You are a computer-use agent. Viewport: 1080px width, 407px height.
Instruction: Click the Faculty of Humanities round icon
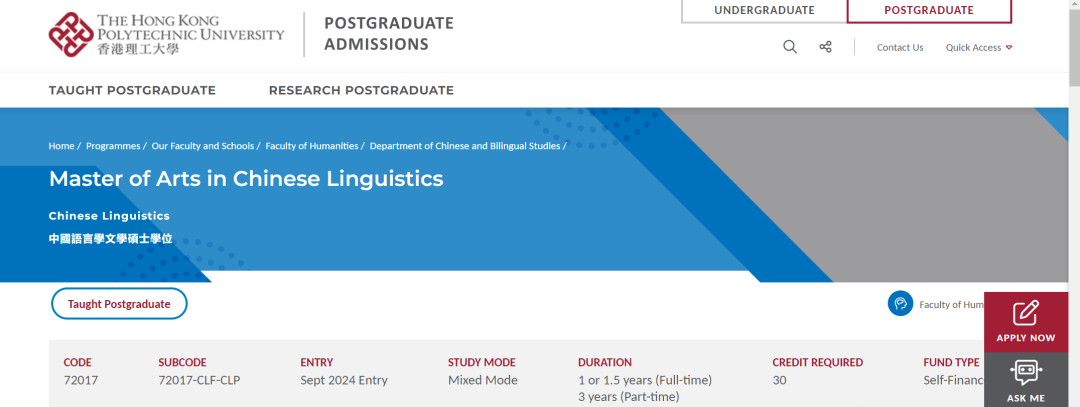click(x=900, y=304)
